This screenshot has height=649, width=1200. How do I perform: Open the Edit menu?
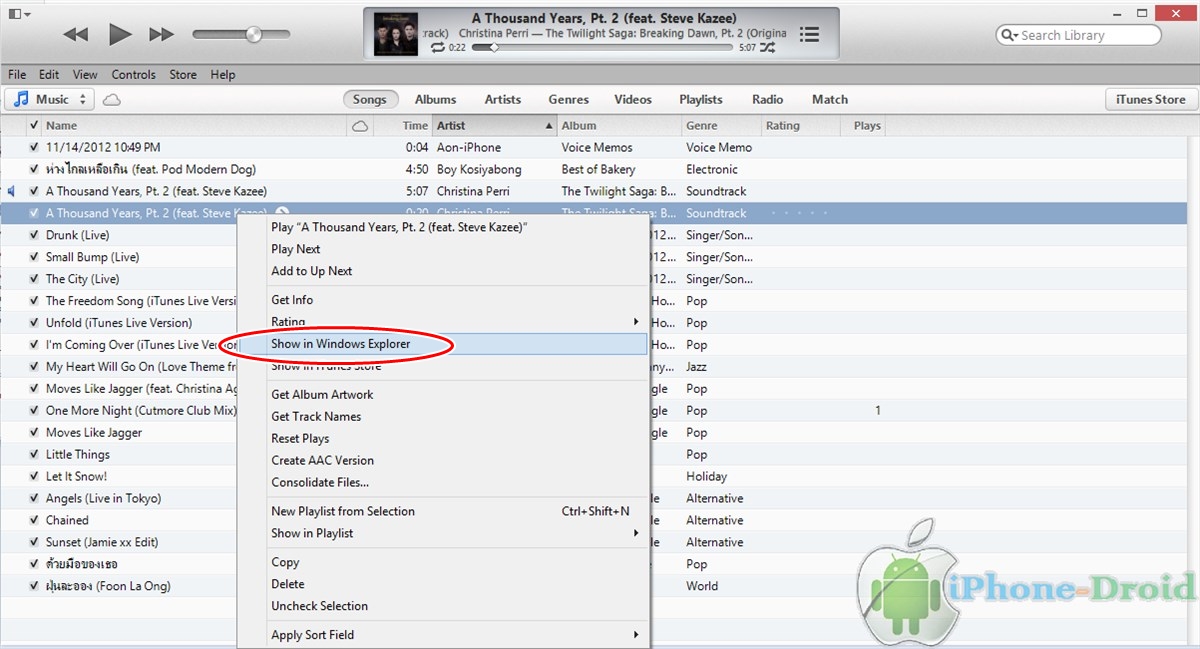pos(49,74)
